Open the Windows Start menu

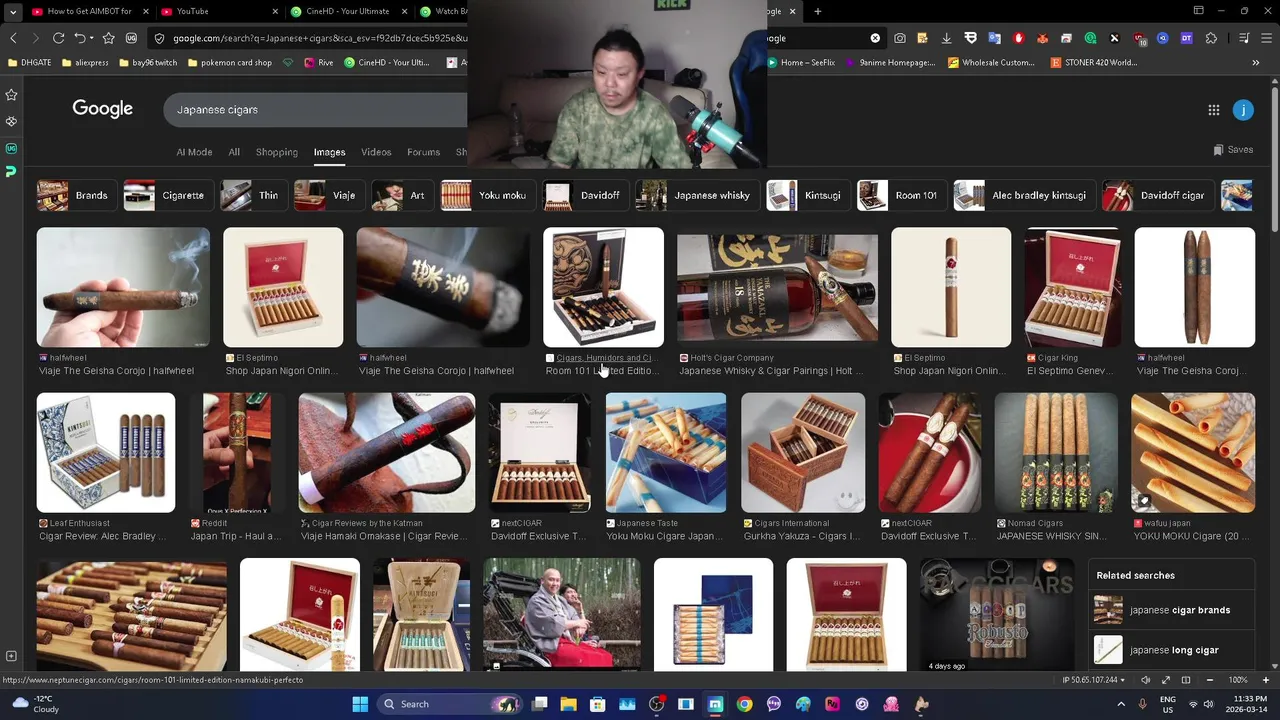(x=360, y=704)
